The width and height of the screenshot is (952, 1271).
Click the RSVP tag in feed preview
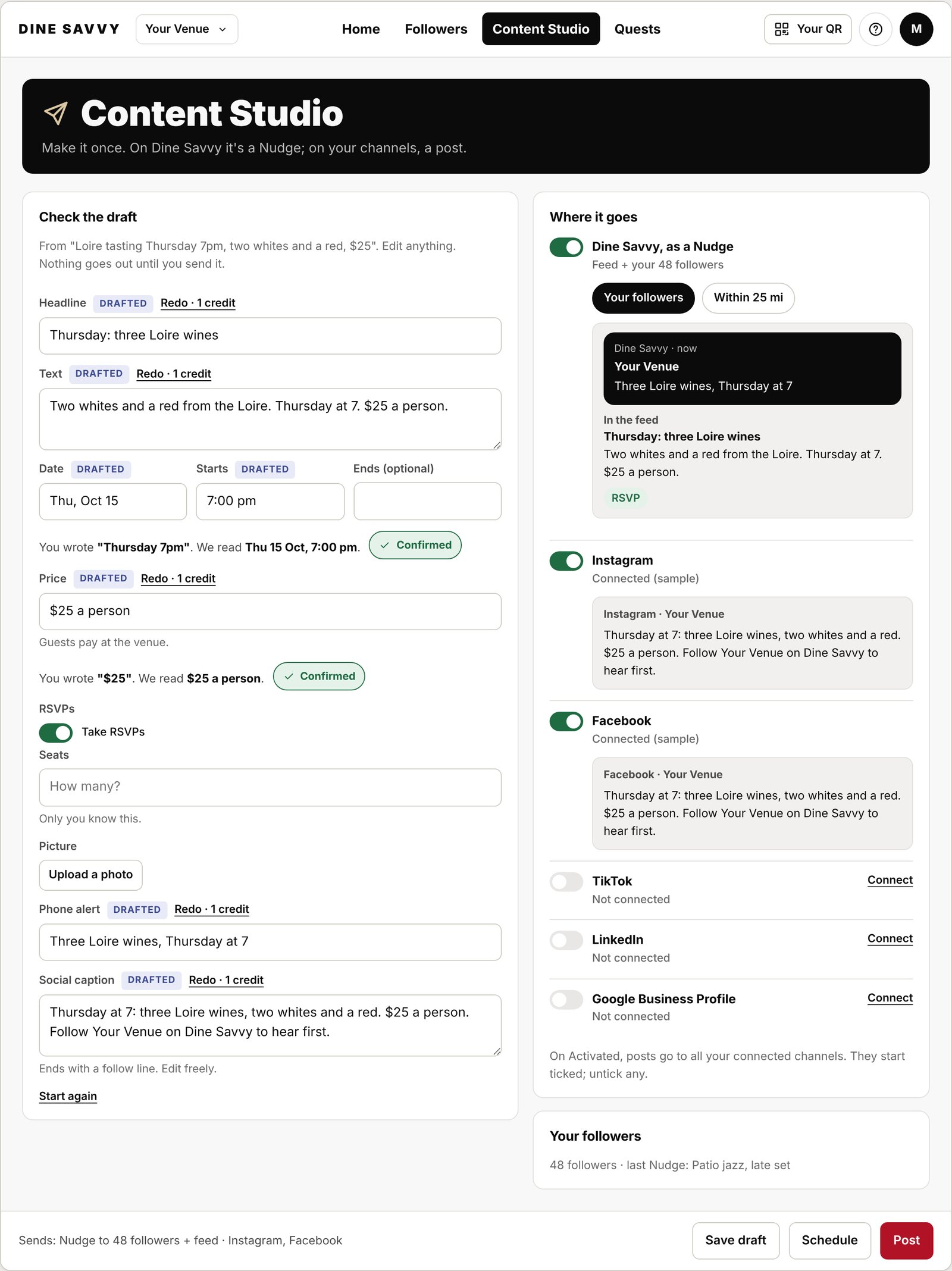625,499
